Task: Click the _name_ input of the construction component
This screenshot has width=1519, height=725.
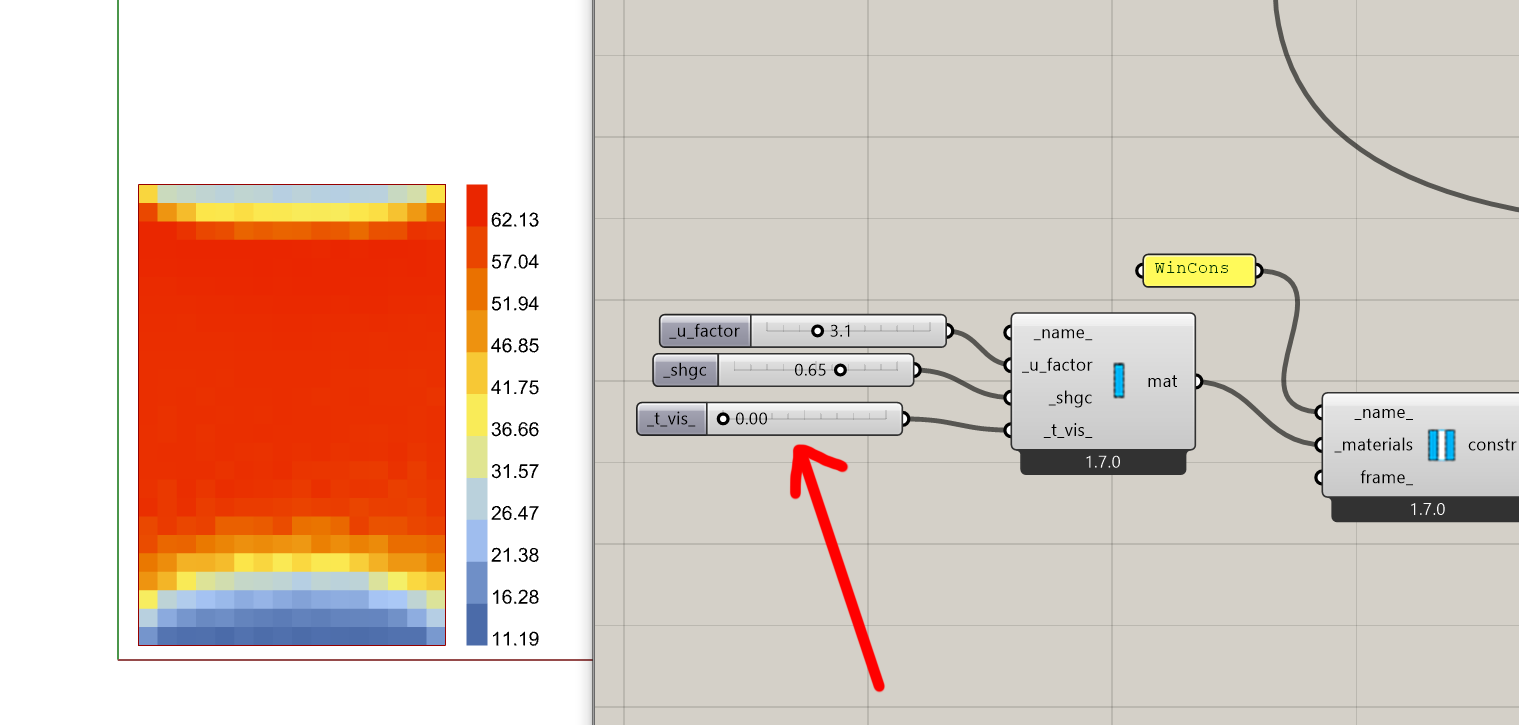Action: click(1383, 412)
